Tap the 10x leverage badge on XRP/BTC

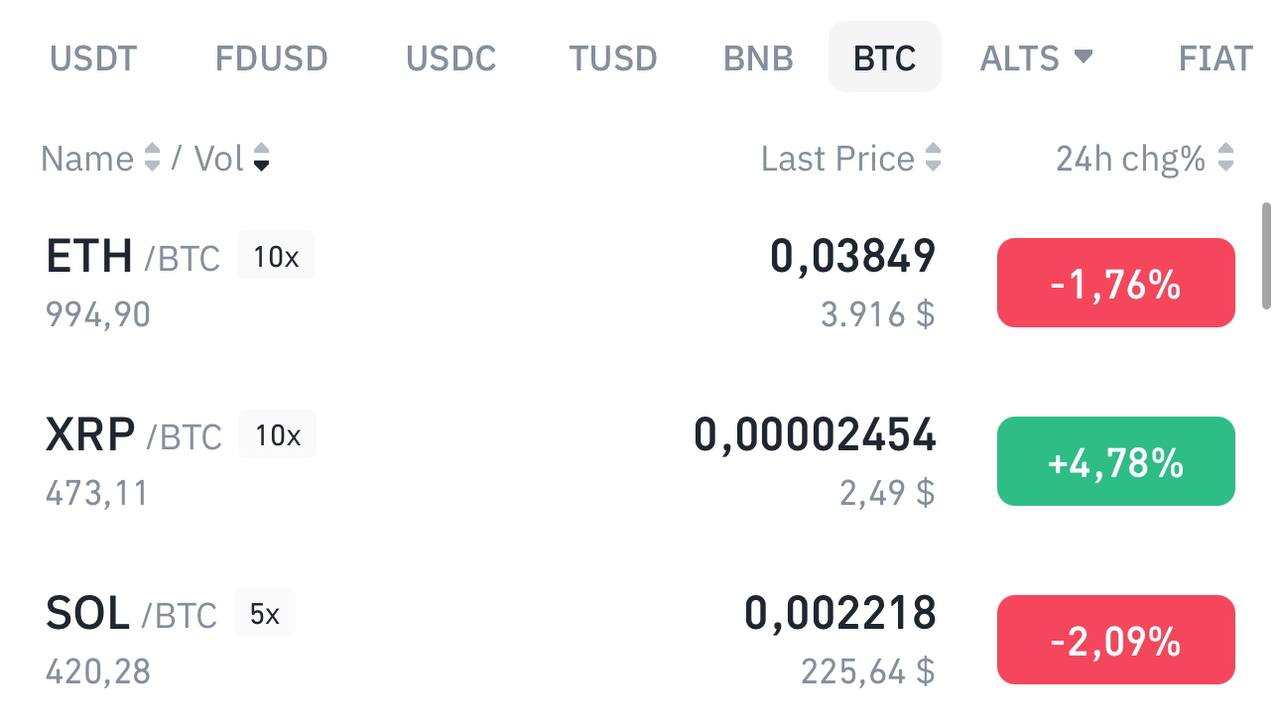[275, 434]
